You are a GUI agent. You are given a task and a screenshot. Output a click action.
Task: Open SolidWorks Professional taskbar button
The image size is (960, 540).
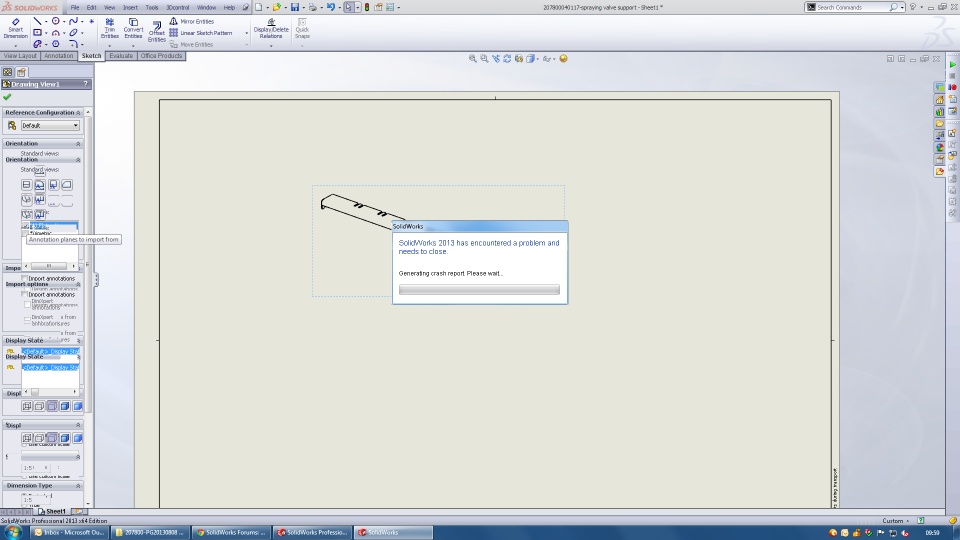[x=312, y=533]
